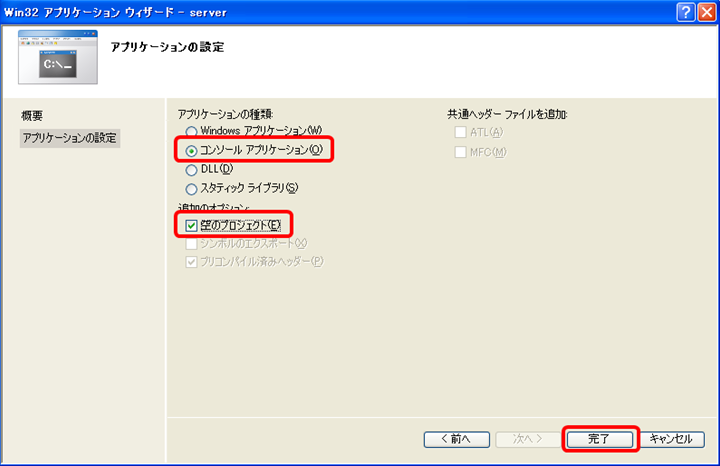Click the 共通ヘッダー ファイルを追加 label
Image resolution: width=720 pixels, height=466 pixels.
point(507,114)
